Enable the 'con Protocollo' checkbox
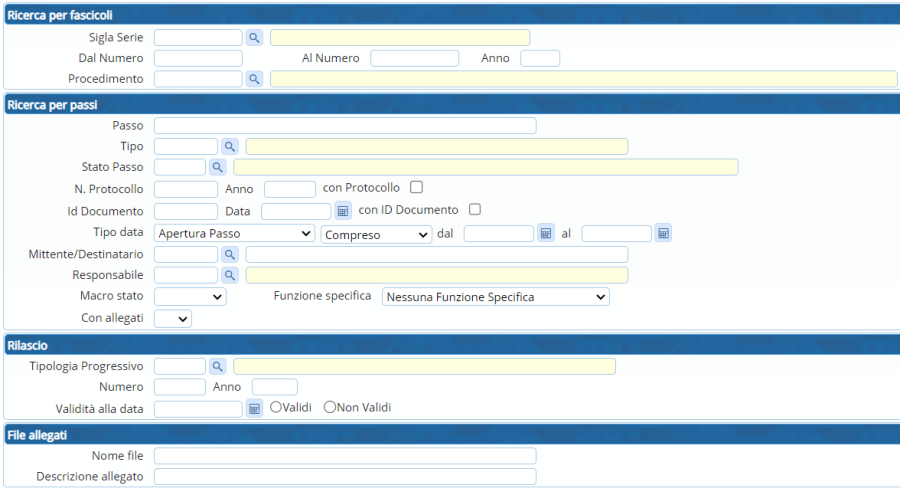Image resolution: width=900 pixels, height=495 pixels. (417, 187)
